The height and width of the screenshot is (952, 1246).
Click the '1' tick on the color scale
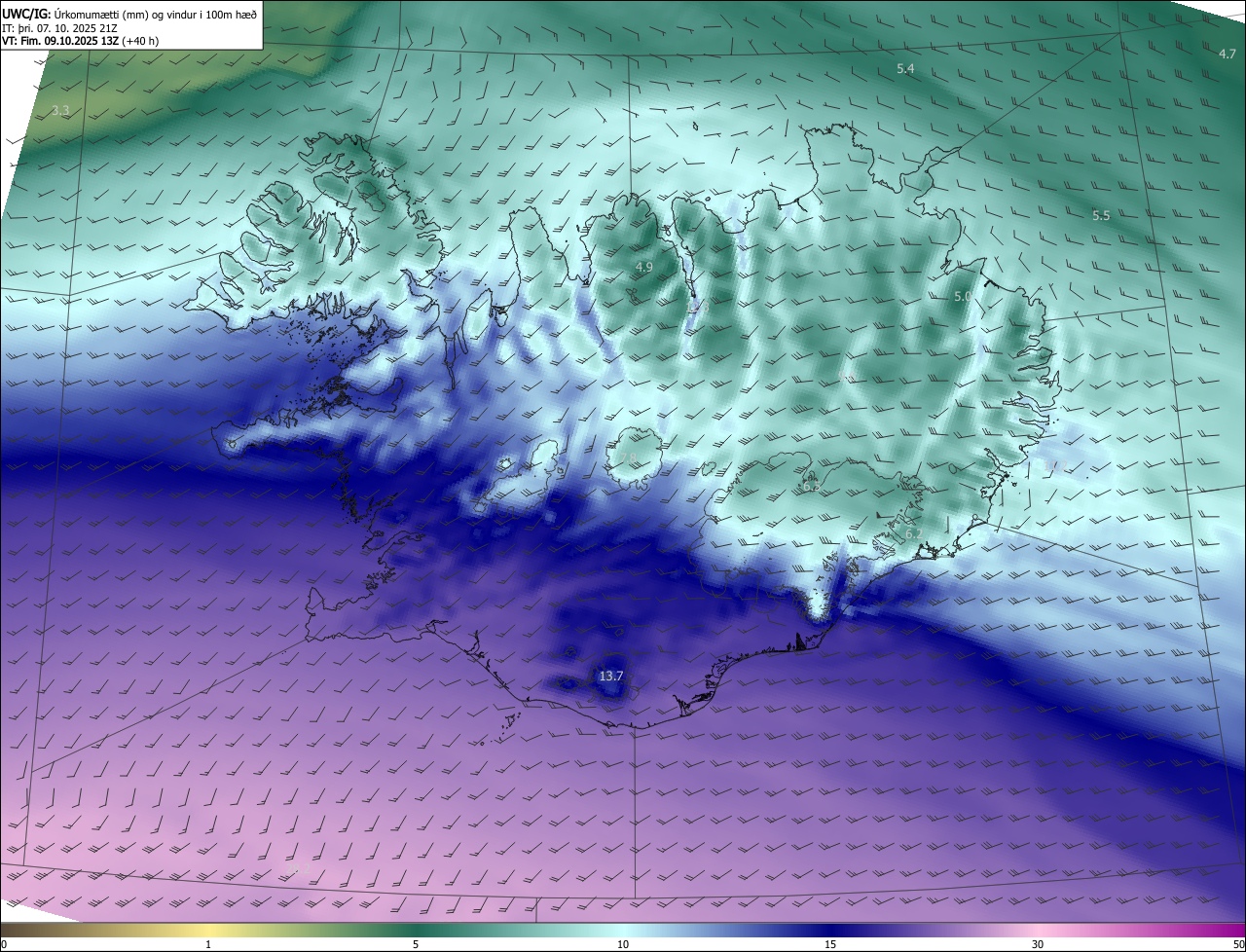click(208, 944)
